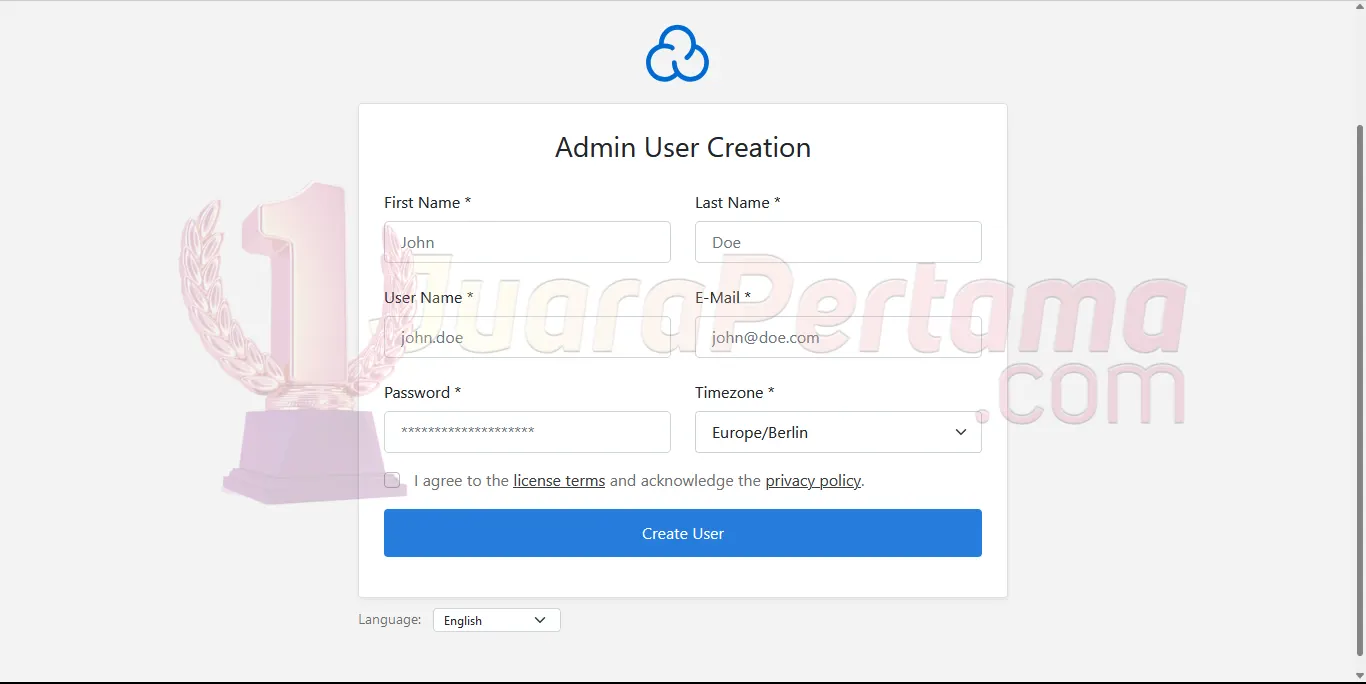Select the masked Password input field

tap(527, 432)
